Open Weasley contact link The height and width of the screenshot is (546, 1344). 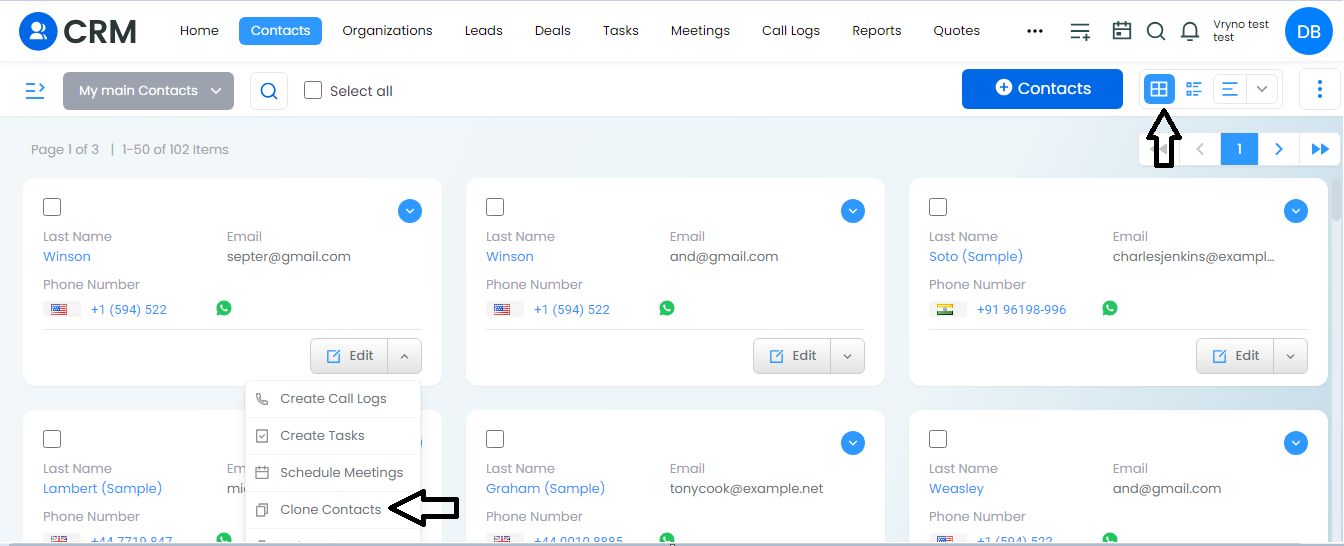pyautogui.click(x=956, y=489)
